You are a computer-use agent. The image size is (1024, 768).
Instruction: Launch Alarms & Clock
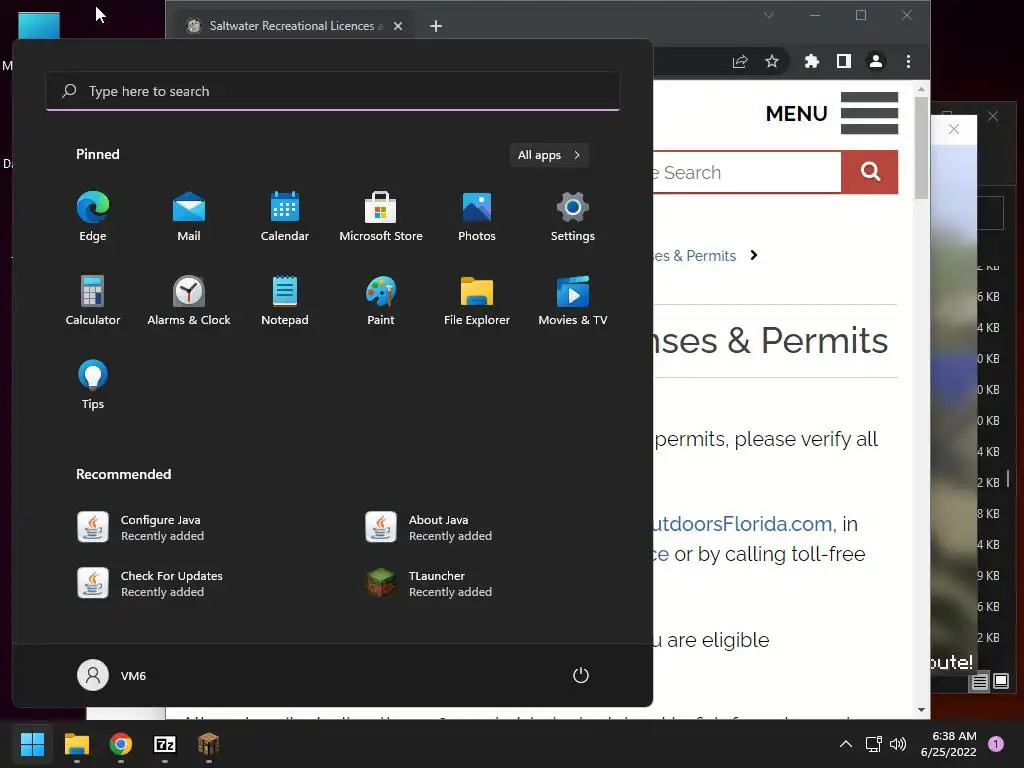189,300
